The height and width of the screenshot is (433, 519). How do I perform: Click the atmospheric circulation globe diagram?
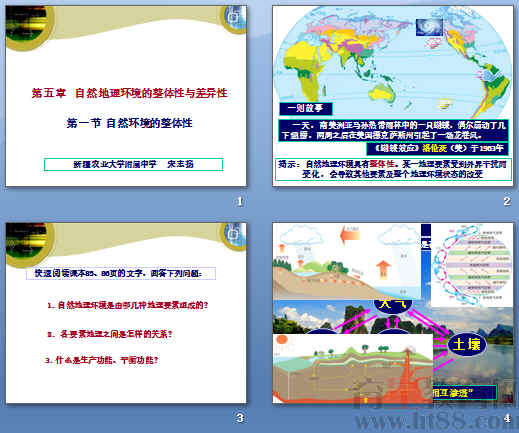tap(472, 265)
